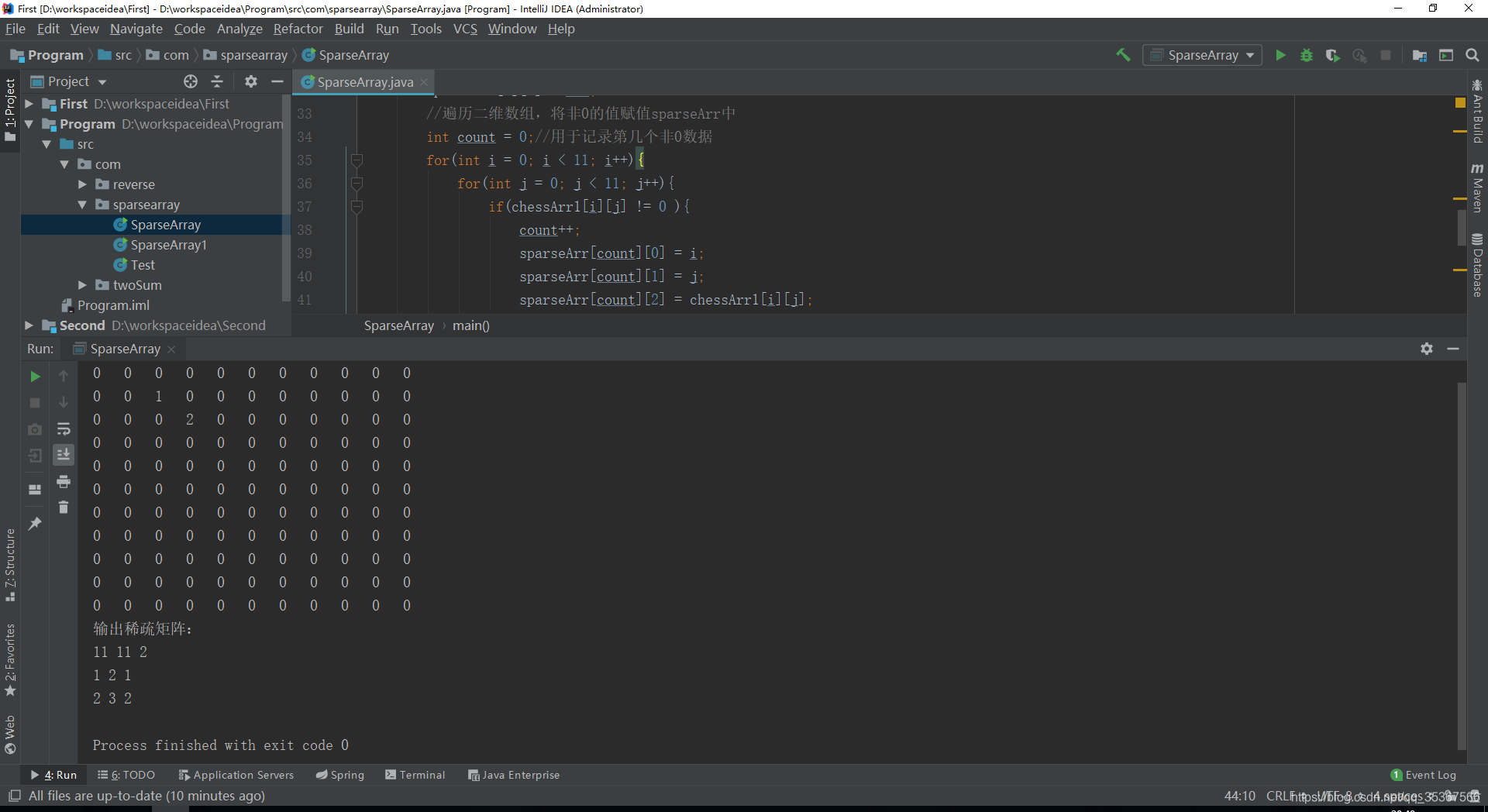The width and height of the screenshot is (1488, 812).
Task: Open the Maven side panel
Action: pos(1477,188)
